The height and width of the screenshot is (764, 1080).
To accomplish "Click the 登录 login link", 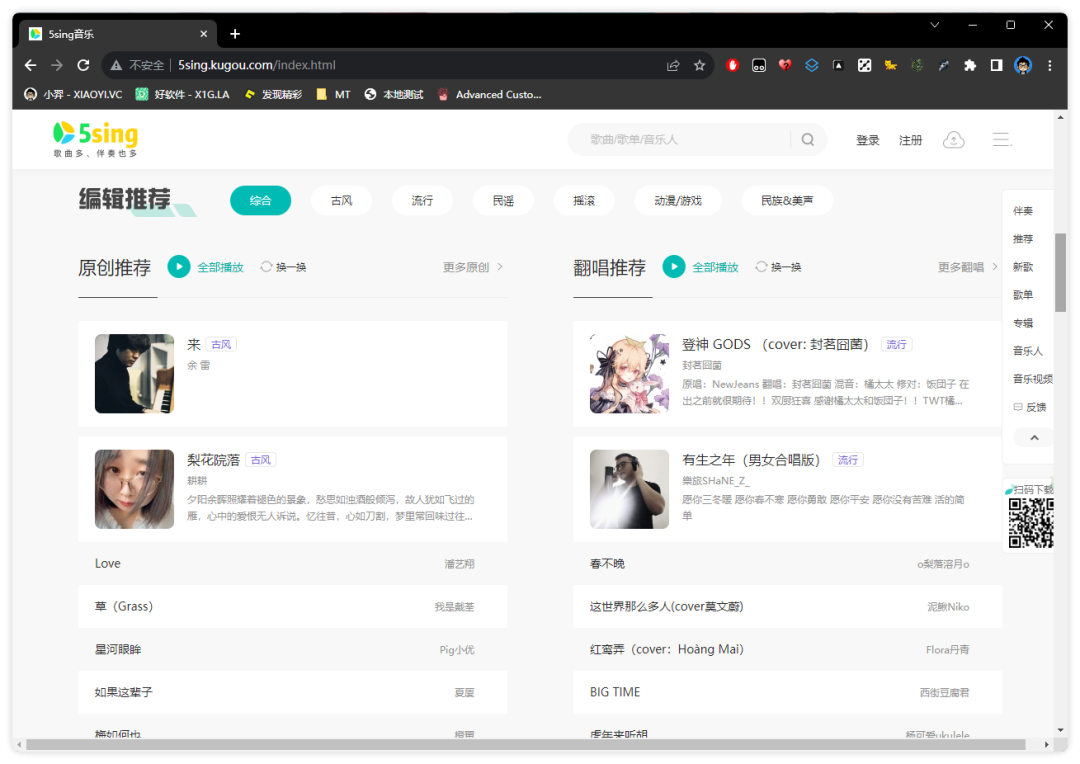I will [867, 140].
